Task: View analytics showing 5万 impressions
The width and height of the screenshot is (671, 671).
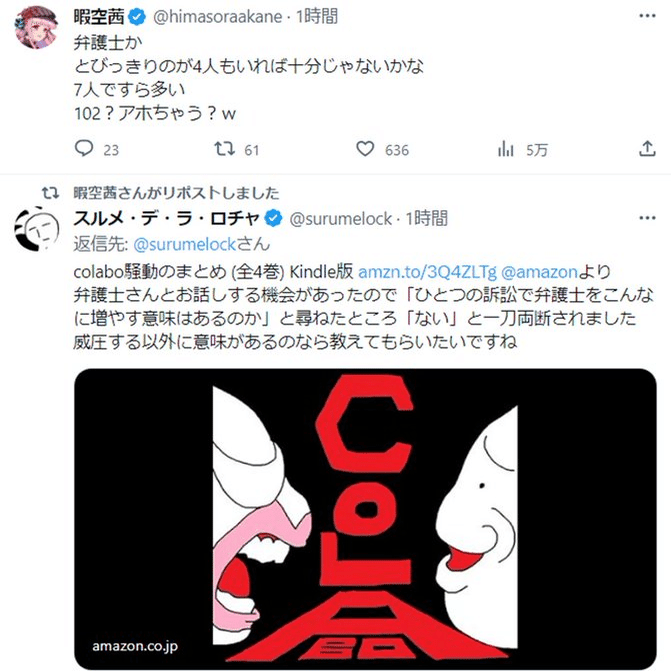Action: point(506,149)
